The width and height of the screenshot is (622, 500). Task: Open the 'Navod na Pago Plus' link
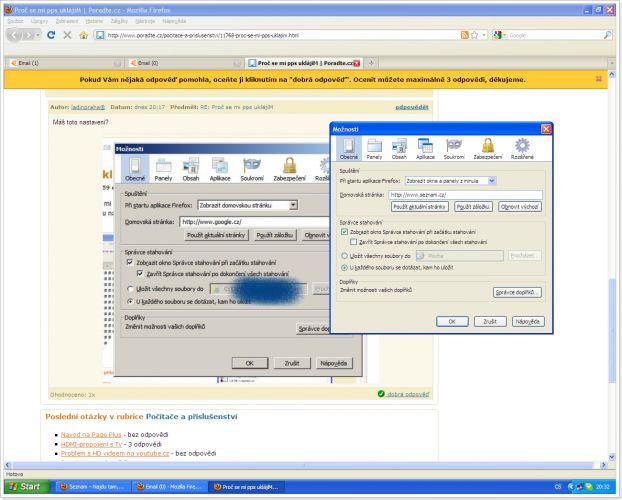[91, 435]
